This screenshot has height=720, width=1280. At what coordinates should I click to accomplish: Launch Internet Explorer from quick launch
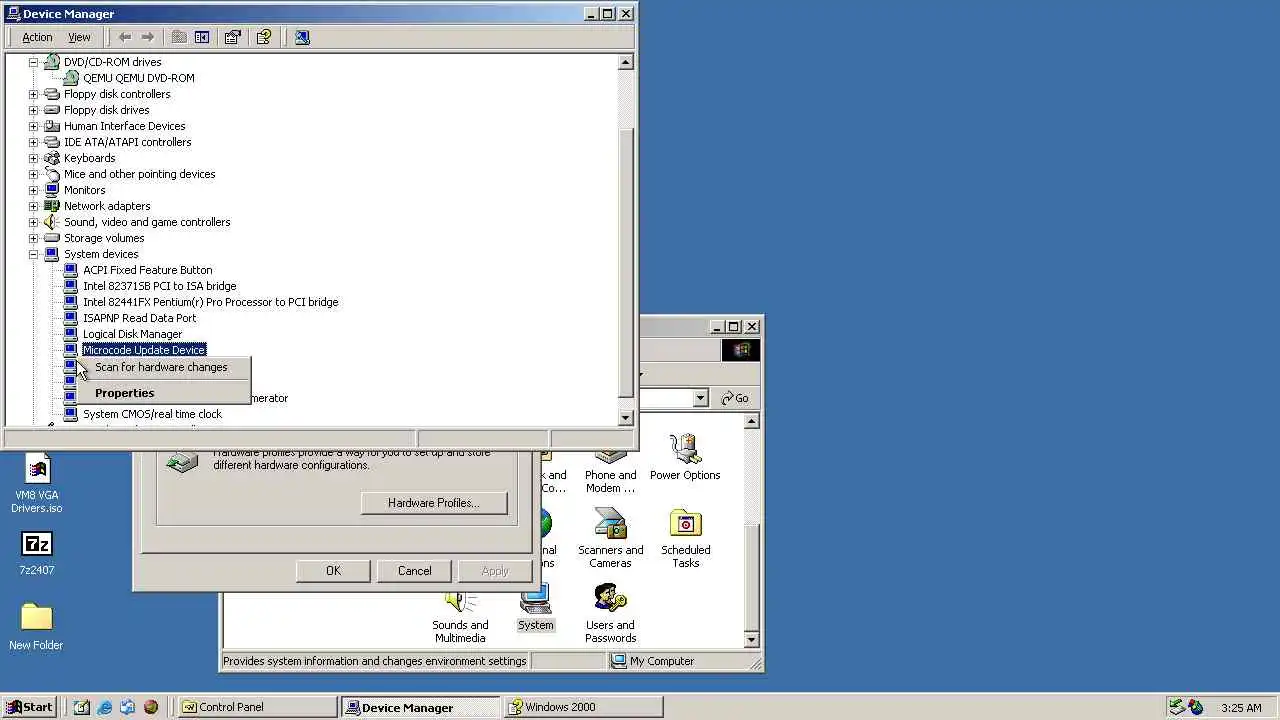pyautogui.click(x=105, y=707)
